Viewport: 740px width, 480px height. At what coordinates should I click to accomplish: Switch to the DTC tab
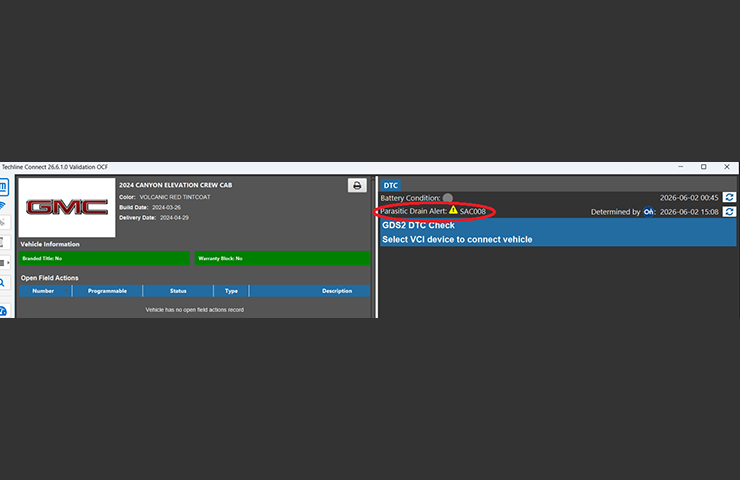coord(391,185)
